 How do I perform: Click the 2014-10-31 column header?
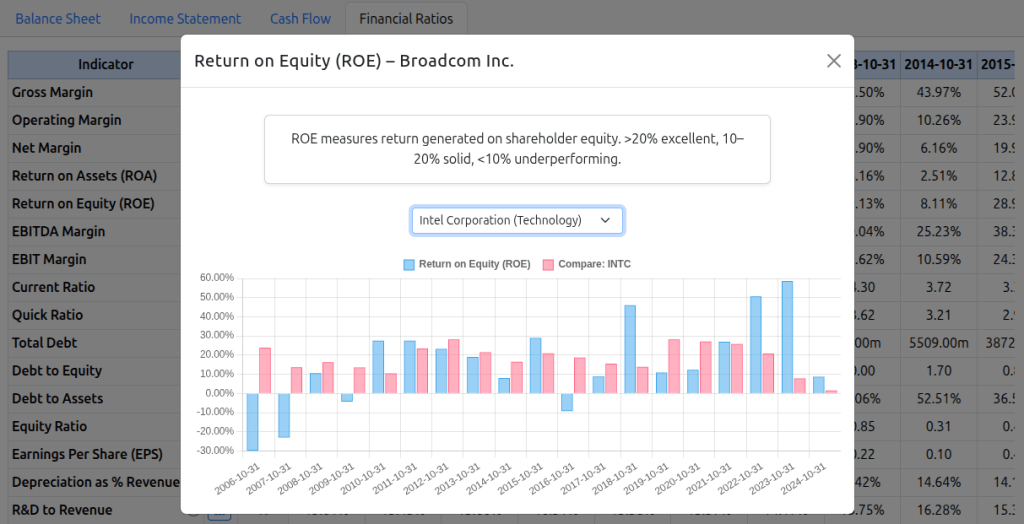coord(938,64)
